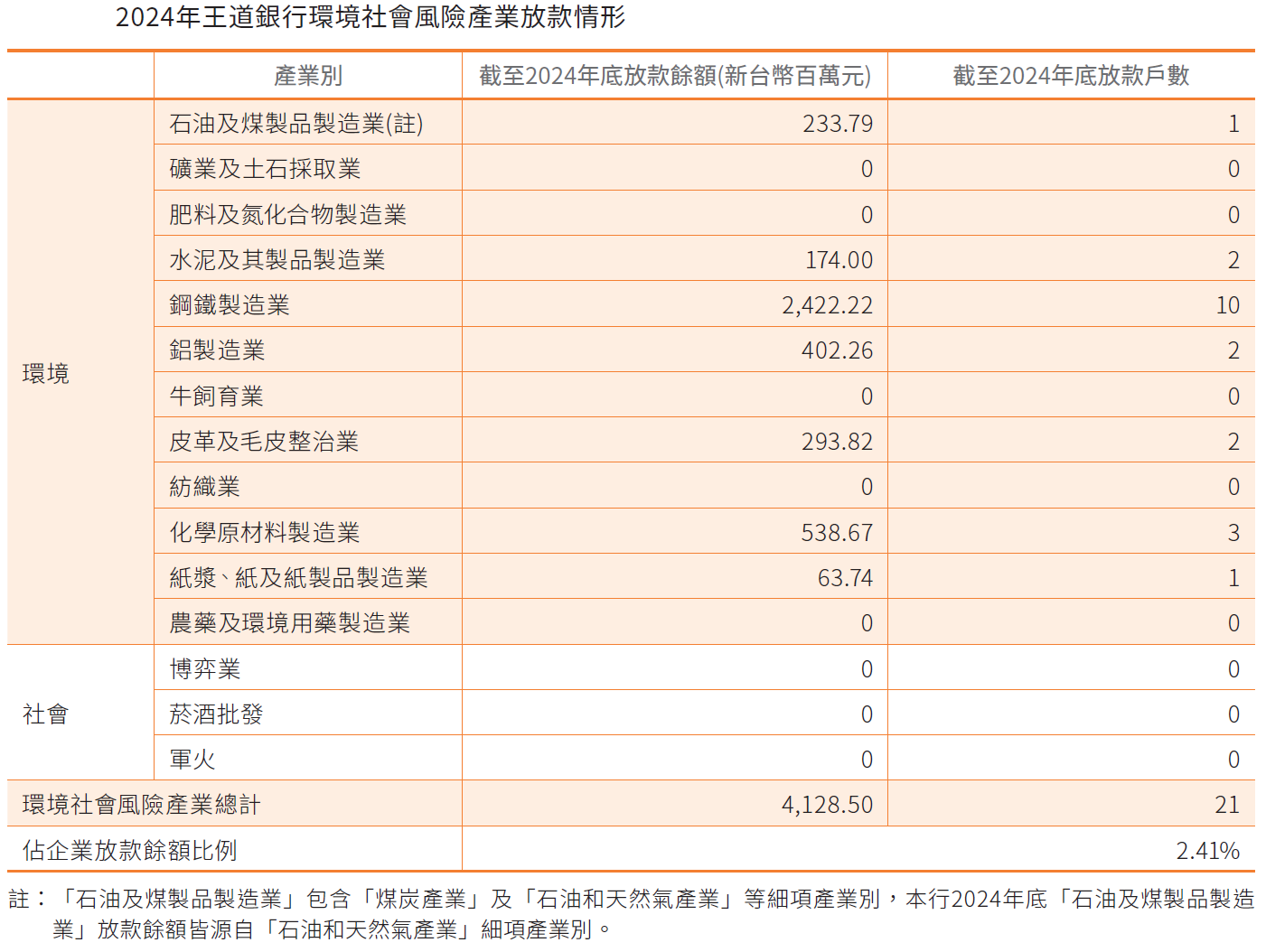
Task: Select the 環境 category cell
Action: (46, 373)
